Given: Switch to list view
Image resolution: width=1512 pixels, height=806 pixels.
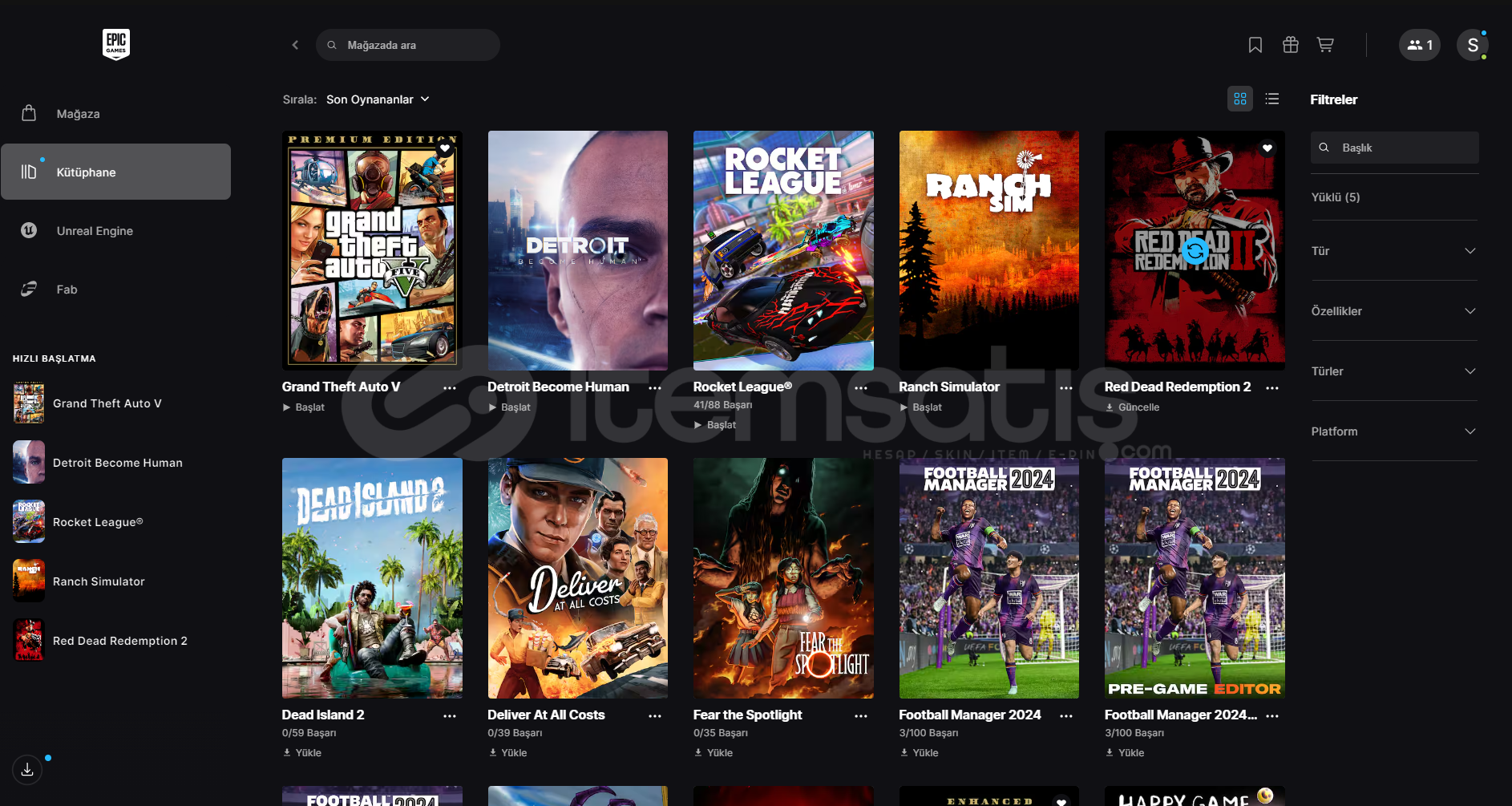Looking at the screenshot, I should (1272, 99).
